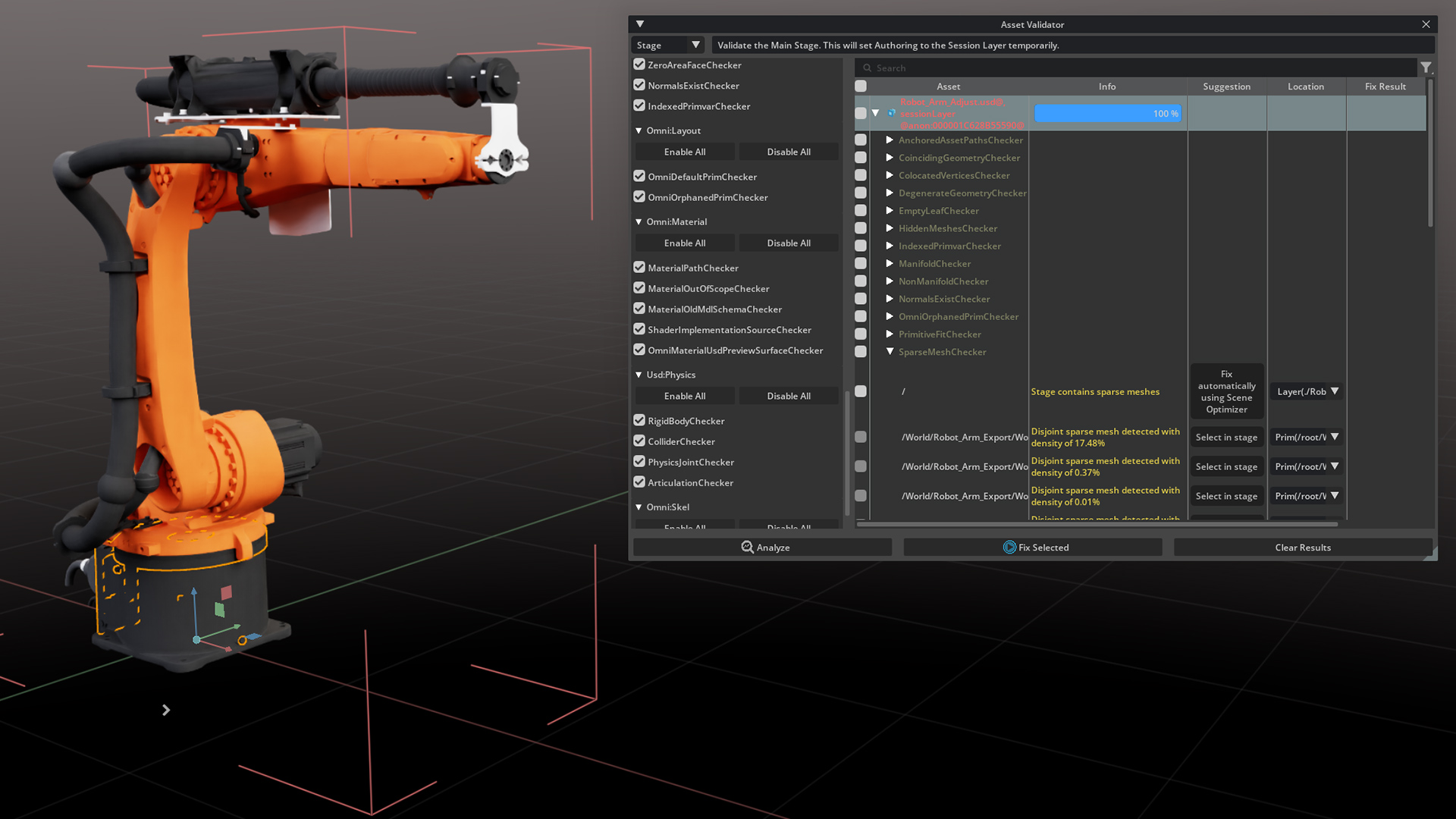This screenshot has width=1456, height=819.
Task: Click Select in stage for 17.48% density mesh
Action: (x=1226, y=437)
